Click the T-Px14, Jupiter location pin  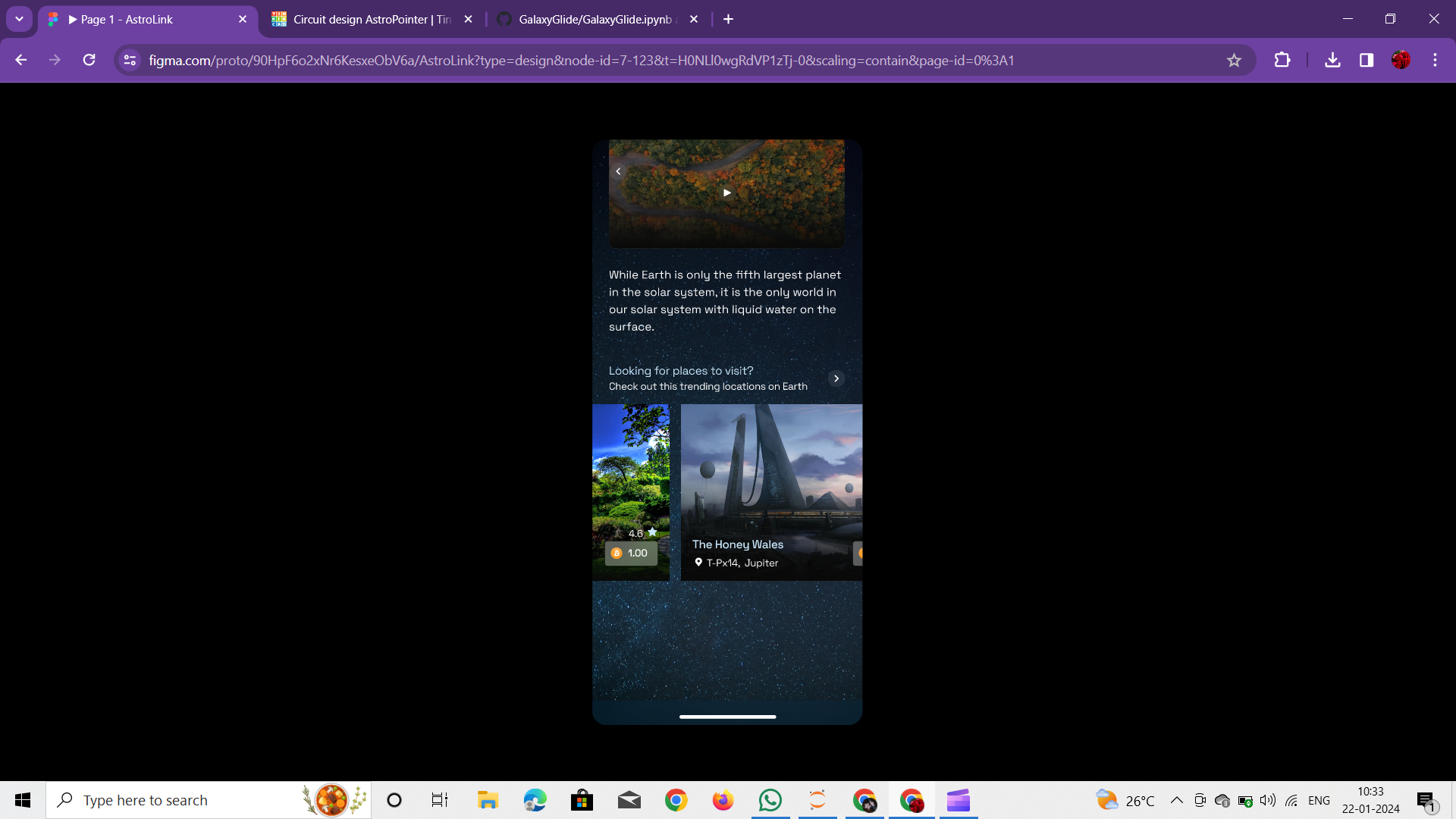coord(698,563)
